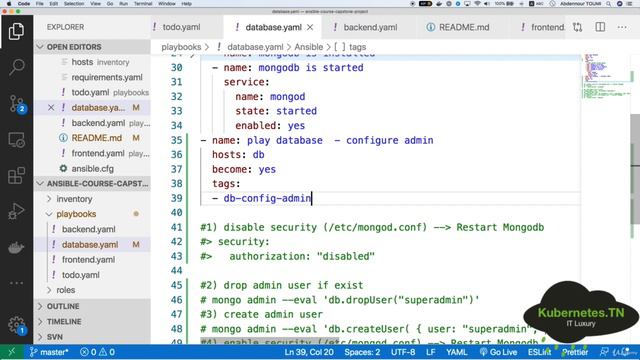Expand the Outline section

(92, 306)
